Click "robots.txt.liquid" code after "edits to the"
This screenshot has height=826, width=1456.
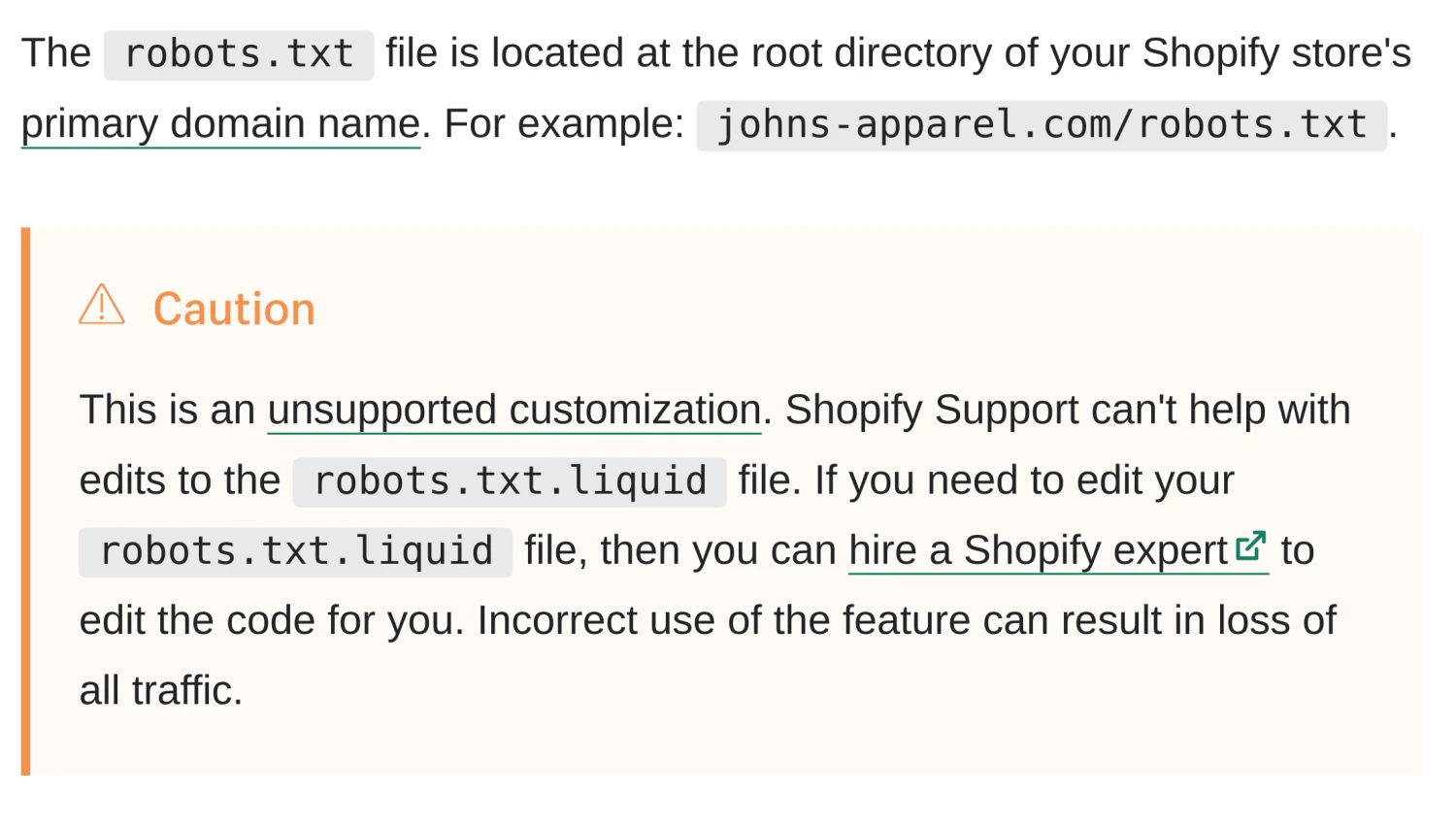[510, 481]
